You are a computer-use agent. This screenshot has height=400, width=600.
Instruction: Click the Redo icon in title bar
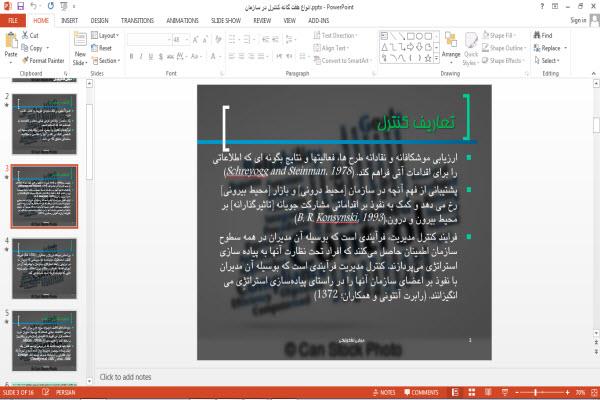[51, 6]
